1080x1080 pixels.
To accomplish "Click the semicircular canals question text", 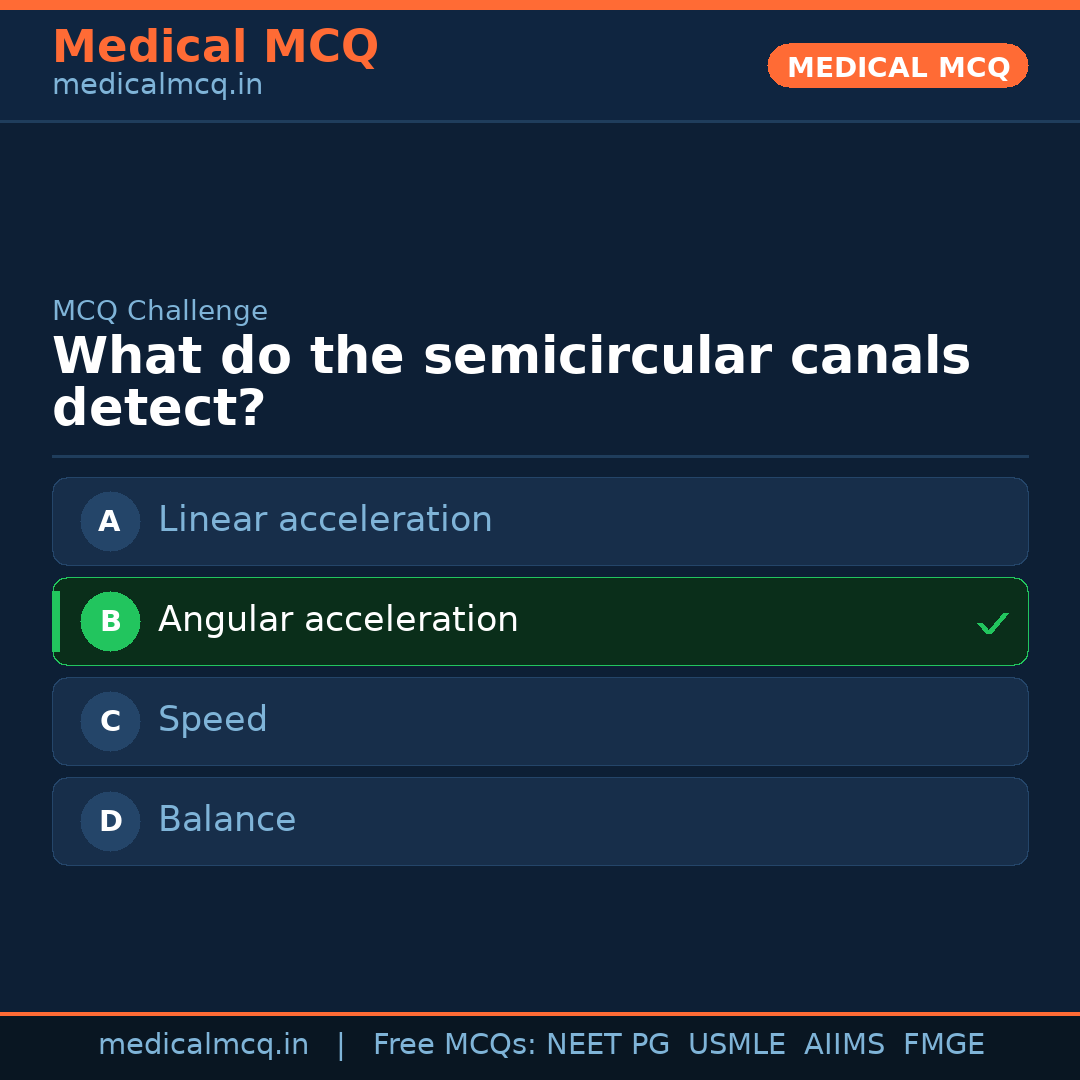I will point(511,382).
